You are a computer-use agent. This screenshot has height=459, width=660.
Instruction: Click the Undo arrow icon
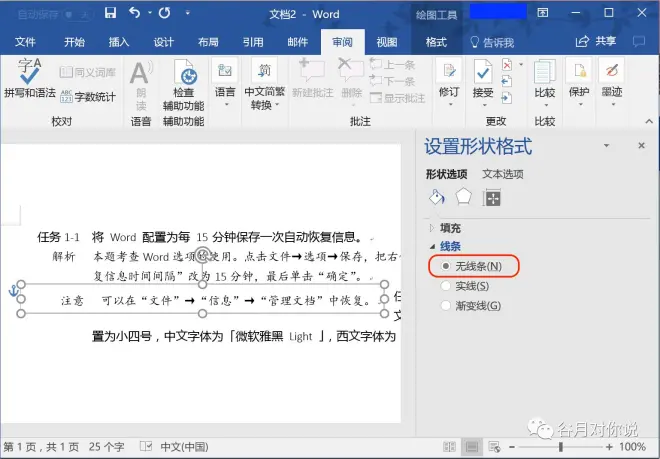pyautogui.click(x=134, y=13)
